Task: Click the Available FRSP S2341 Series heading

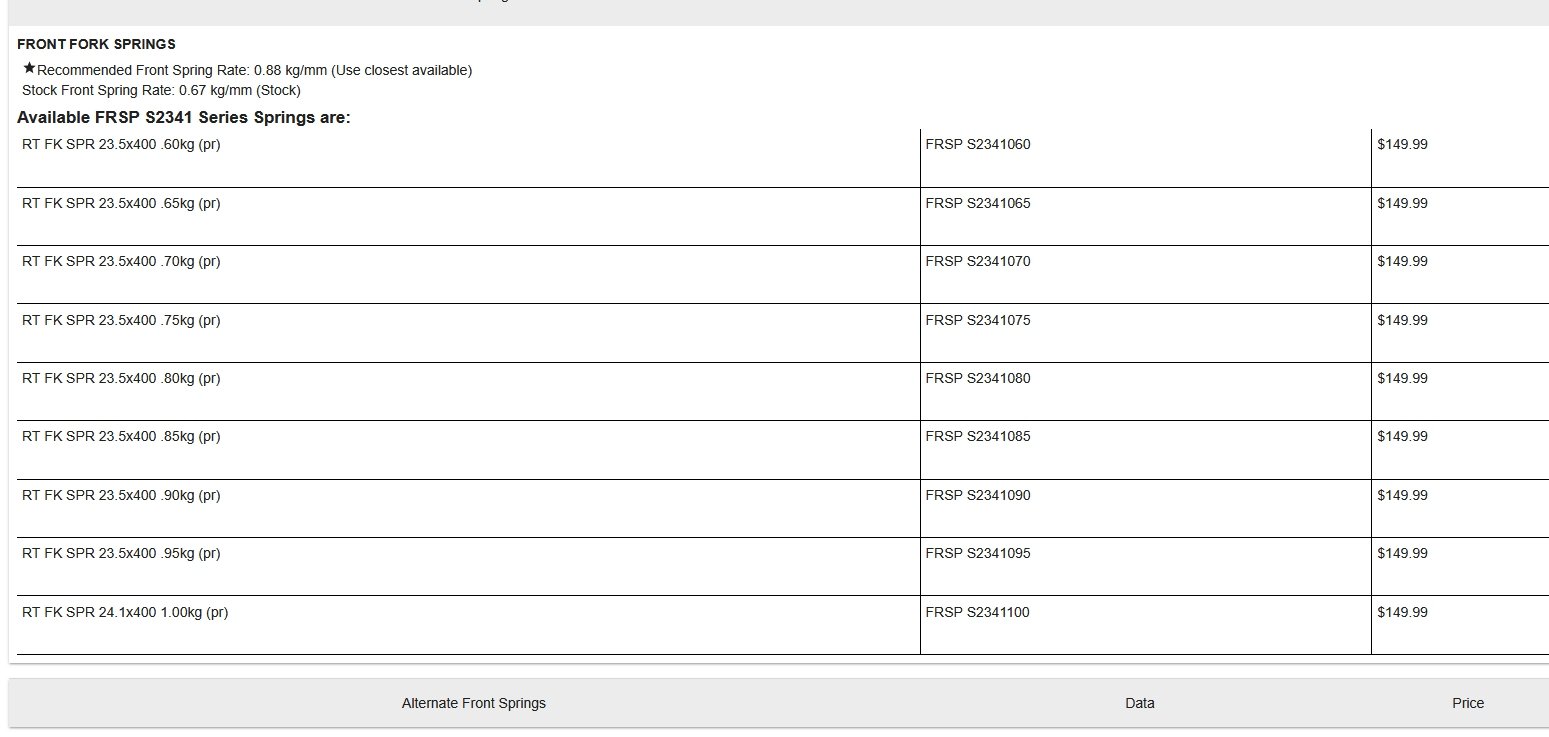Action: pyautogui.click(x=183, y=118)
